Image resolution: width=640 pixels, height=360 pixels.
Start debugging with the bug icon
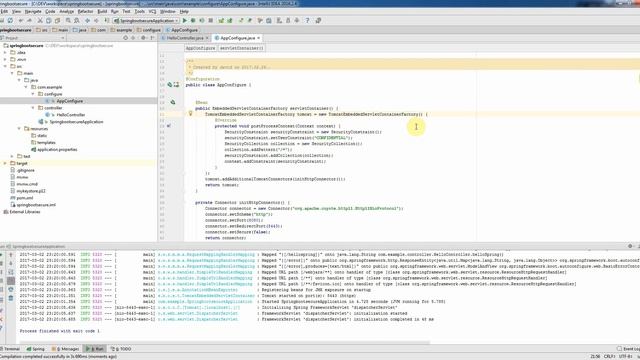point(193,20)
